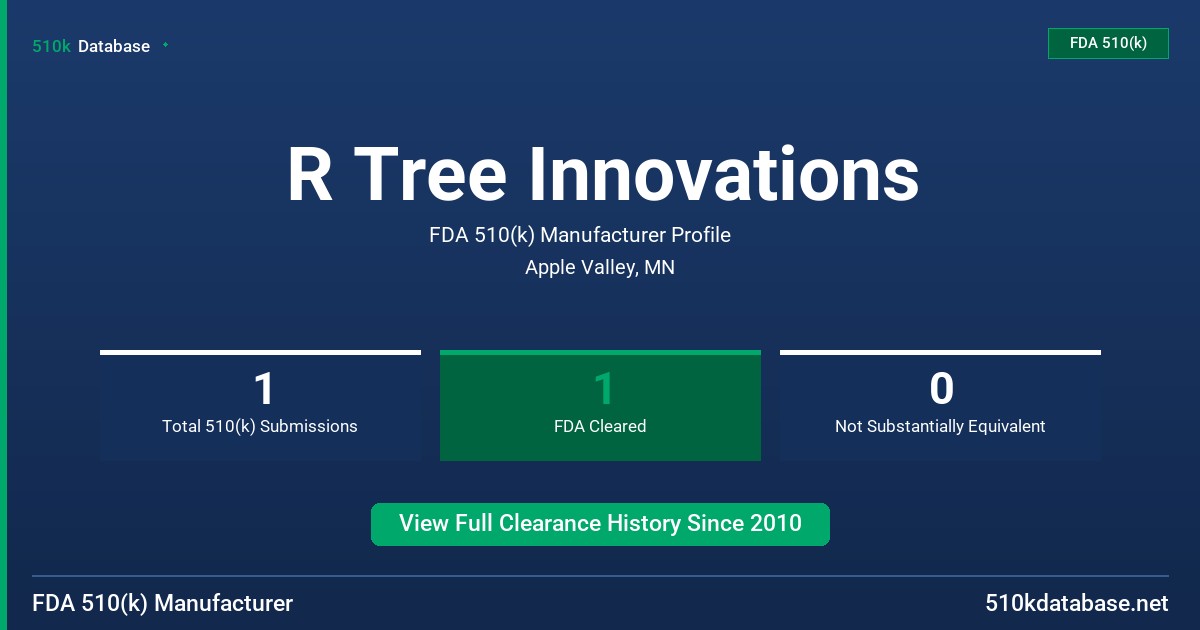The image size is (1200, 630).
Task: Click the R Tree Innovations heading
Action: click(x=603, y=174)
